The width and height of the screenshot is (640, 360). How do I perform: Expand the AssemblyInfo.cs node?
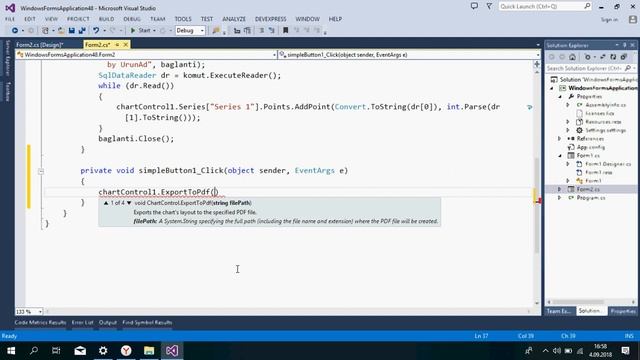coord(568,105)
